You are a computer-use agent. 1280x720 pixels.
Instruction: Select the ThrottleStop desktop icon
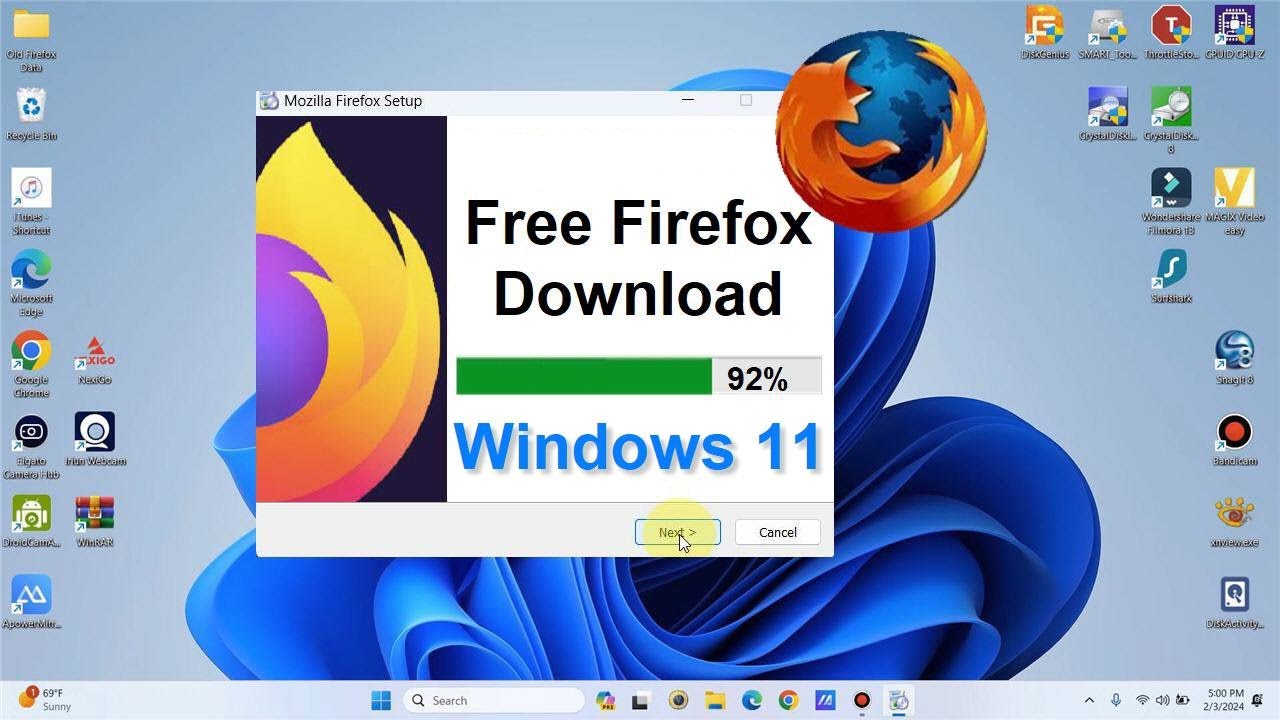point(1171,33)
